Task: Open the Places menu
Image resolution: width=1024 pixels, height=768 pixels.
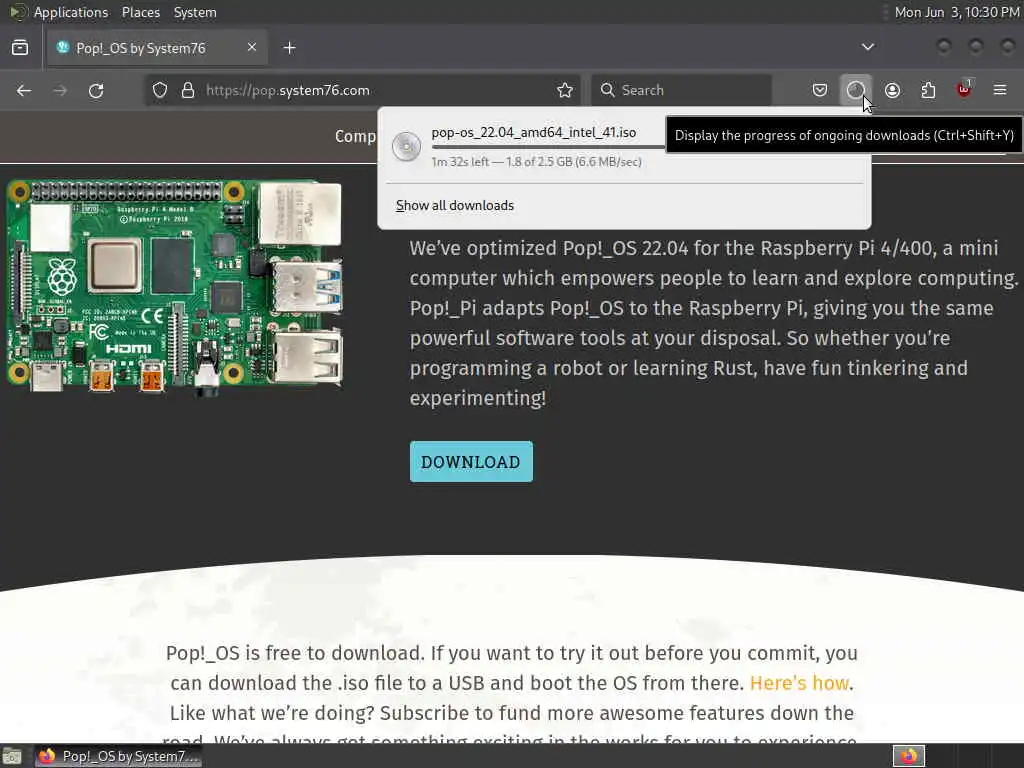Action: pos(140,12)
